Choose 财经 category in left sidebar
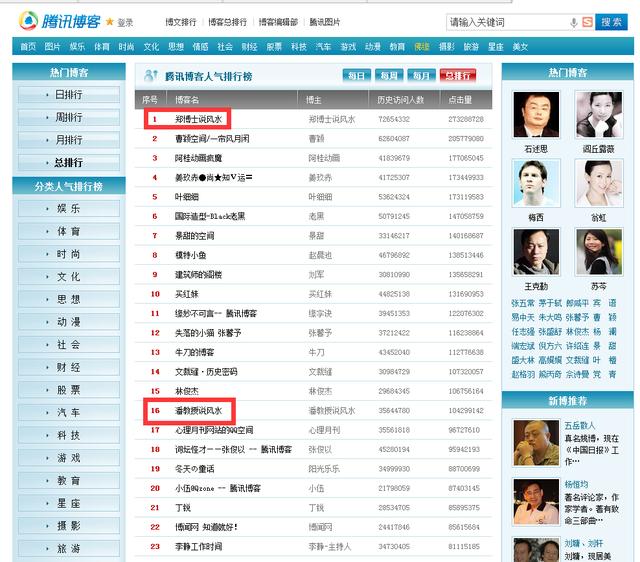Image resolution: width=640 pixels, height=562 pixels. (x=69, y=367)
